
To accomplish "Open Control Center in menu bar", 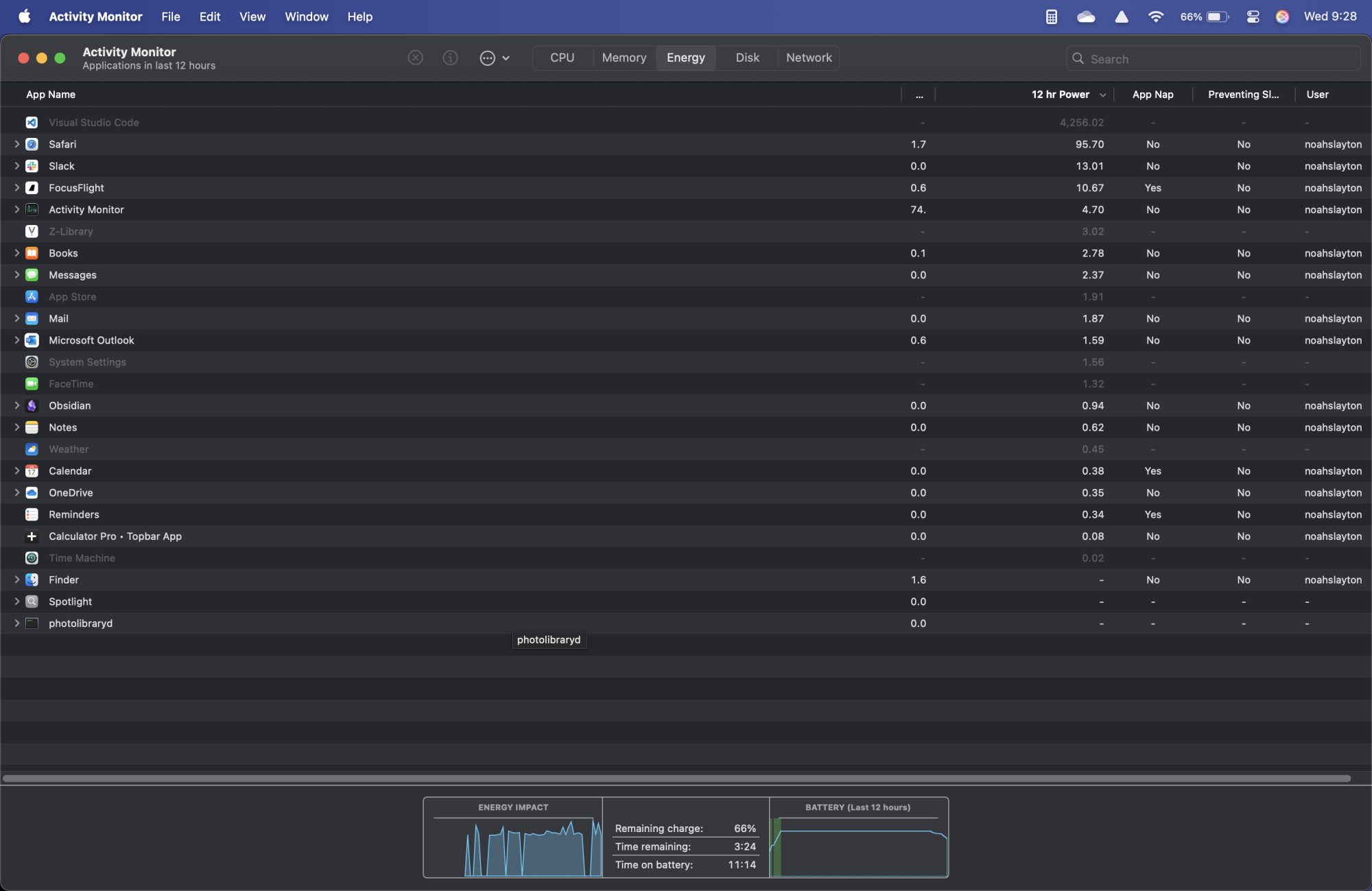I will click(1253, 16).
